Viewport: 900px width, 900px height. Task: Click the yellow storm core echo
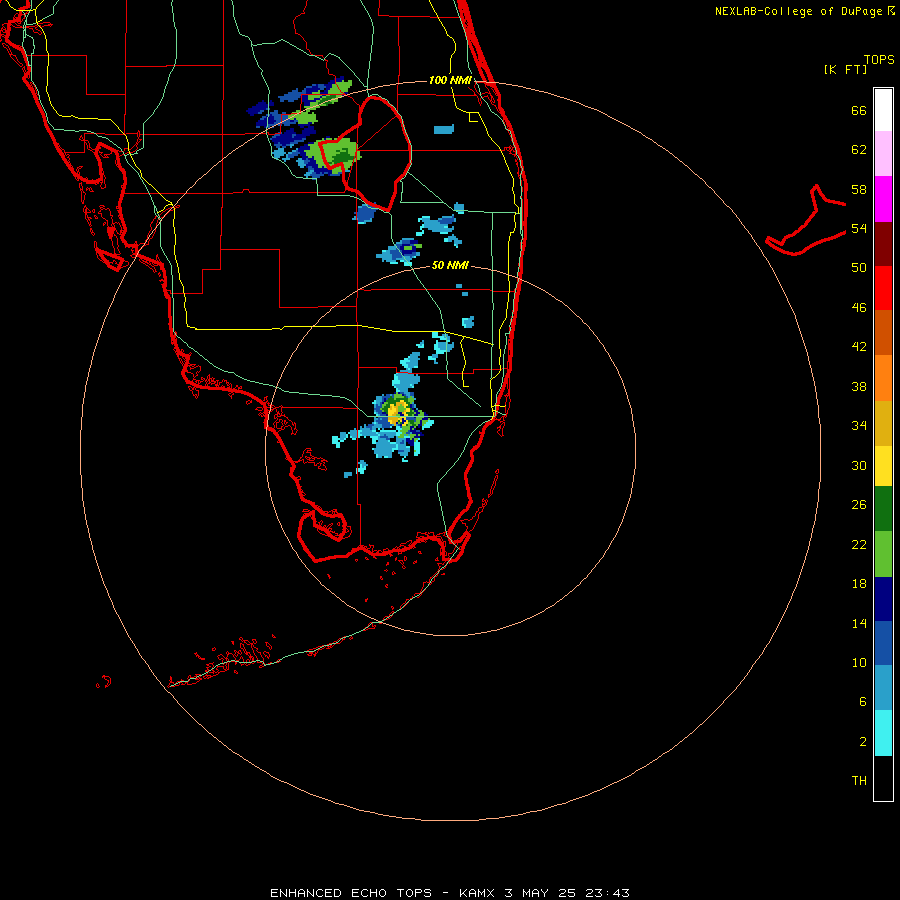pos(397,413)
